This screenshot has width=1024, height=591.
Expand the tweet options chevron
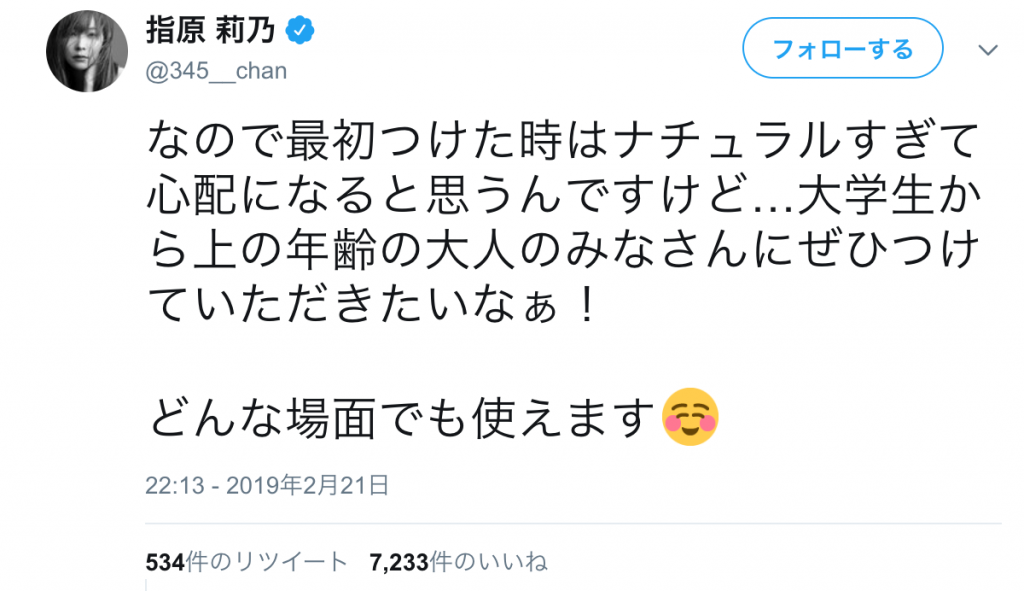[x=987, y=49]
